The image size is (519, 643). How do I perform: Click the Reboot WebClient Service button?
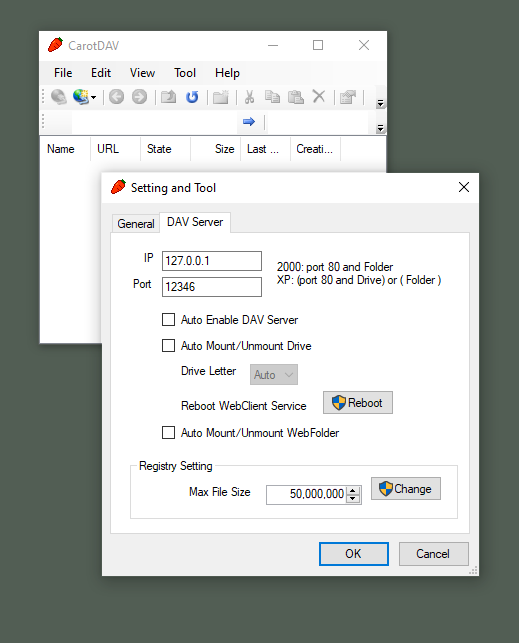click(358, 403)
